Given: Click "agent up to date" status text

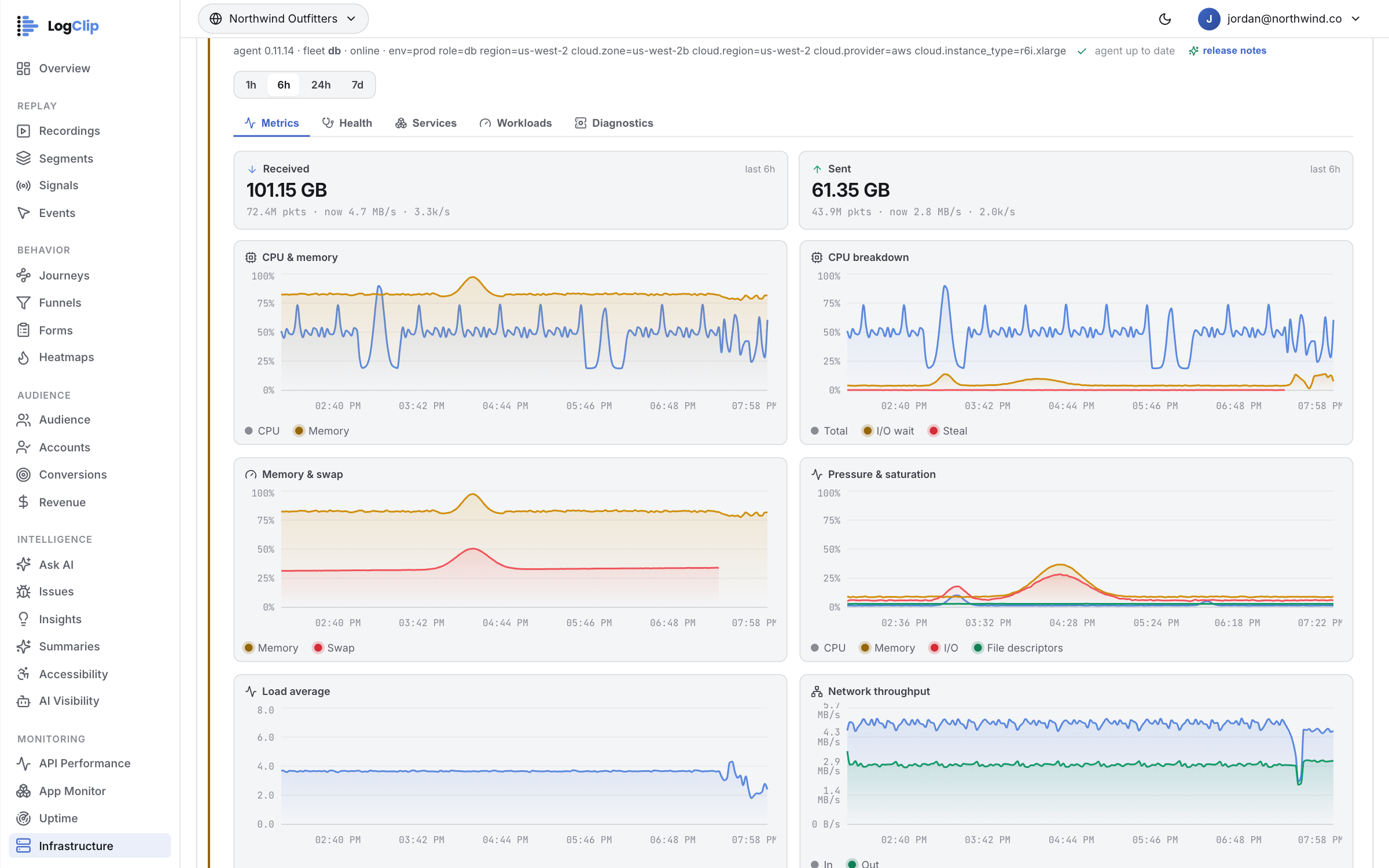Looking at the screenshot, I should click(1134, 51).
